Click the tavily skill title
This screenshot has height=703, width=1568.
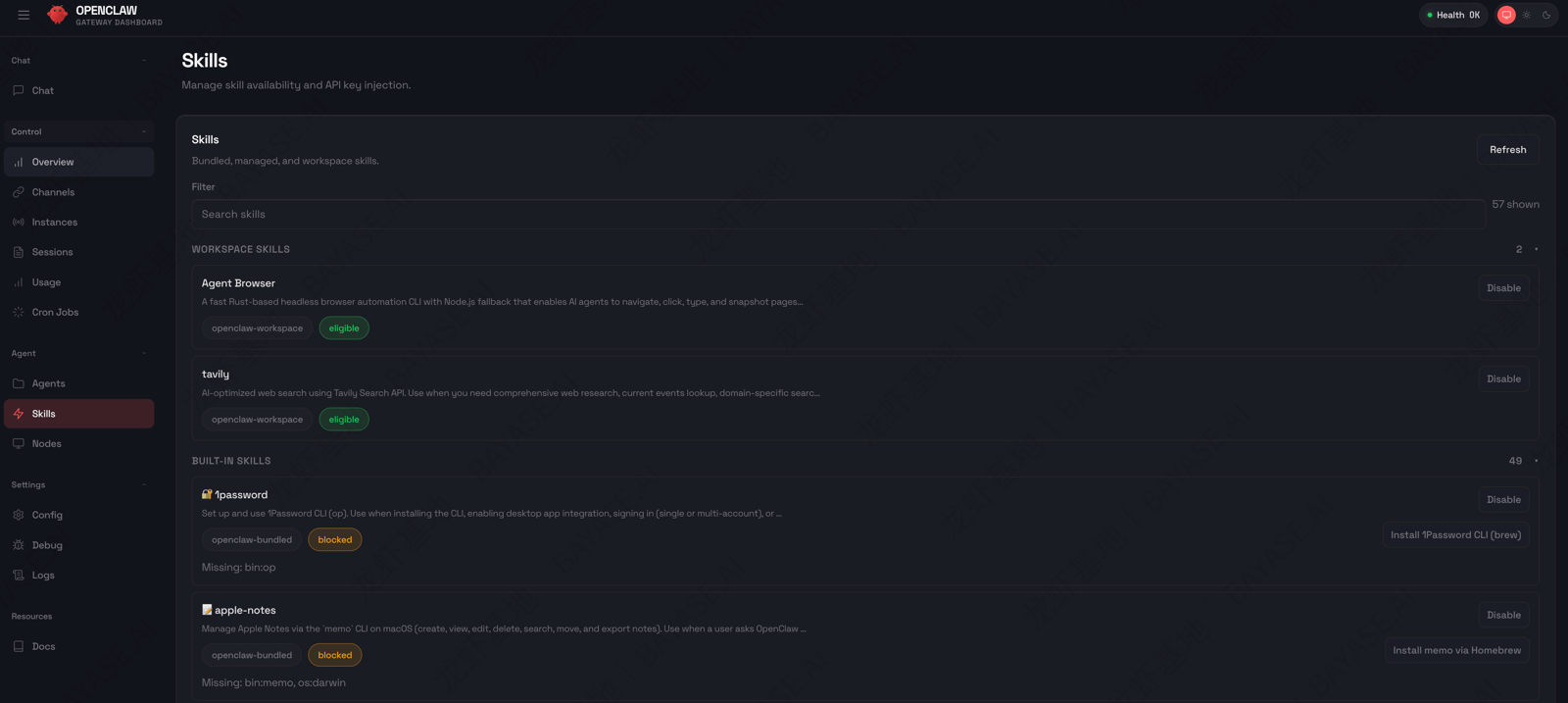(216, 375)
